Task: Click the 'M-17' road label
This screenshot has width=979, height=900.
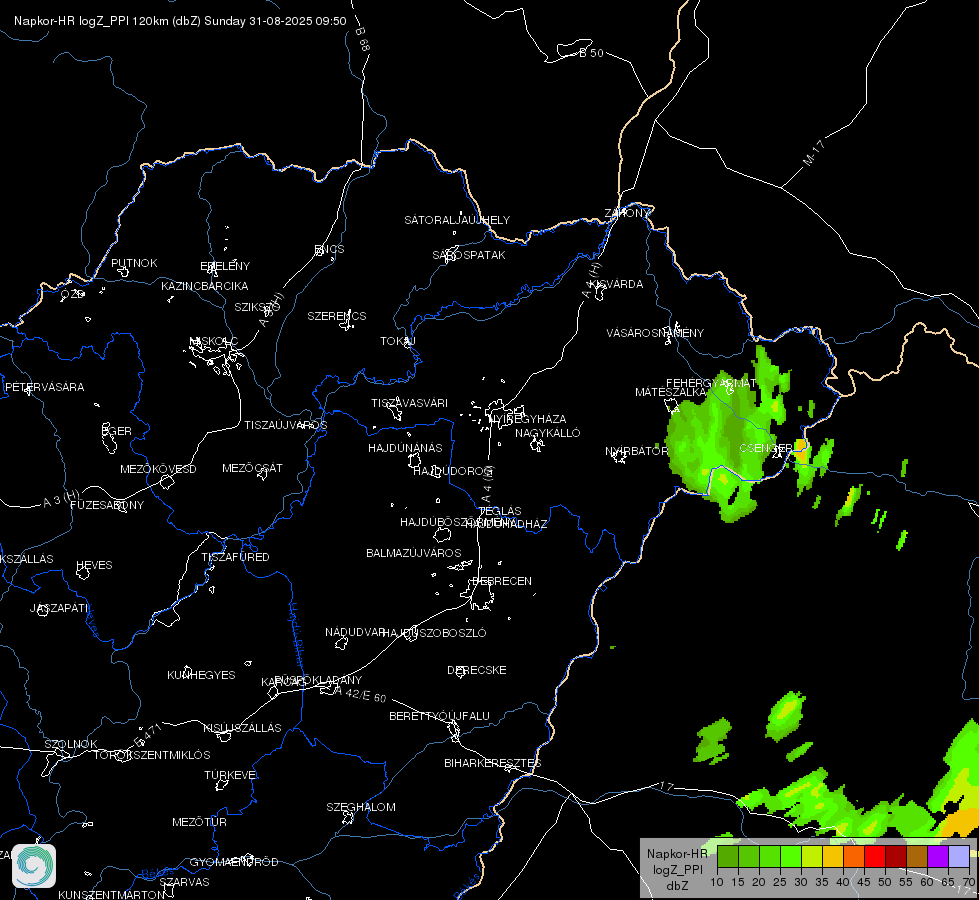Action: pos(814,153)
